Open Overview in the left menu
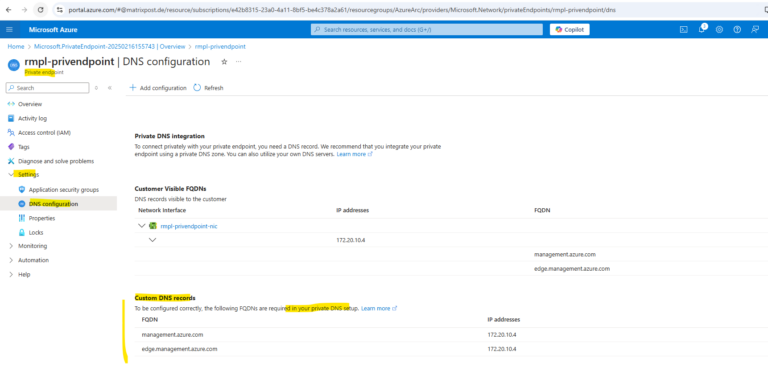The image size is (768, 367). pos(30,104)
